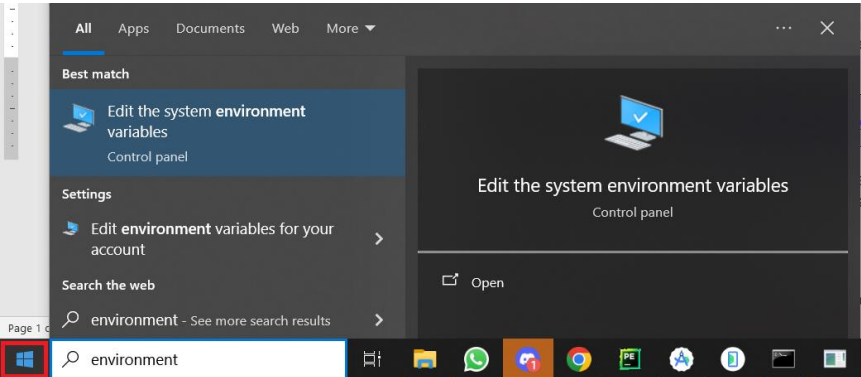Open the phone emulator taskbar icon
The image size is (861, 377).
pos(733,359)
